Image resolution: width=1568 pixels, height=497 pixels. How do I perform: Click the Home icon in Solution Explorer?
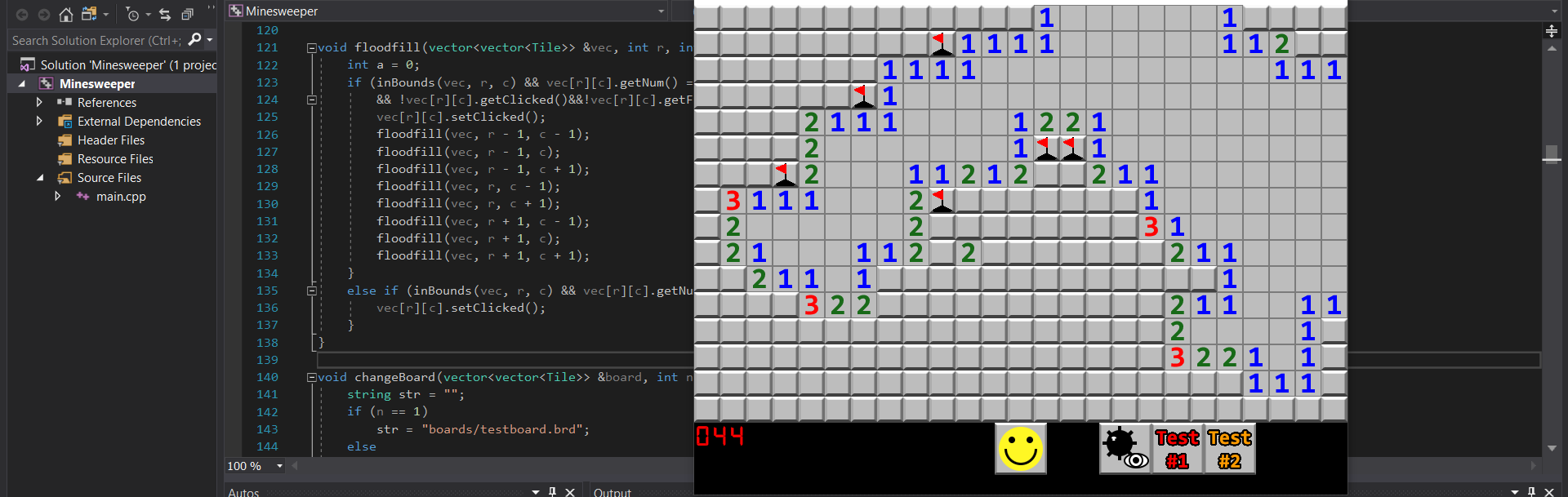tap(66, 15)
